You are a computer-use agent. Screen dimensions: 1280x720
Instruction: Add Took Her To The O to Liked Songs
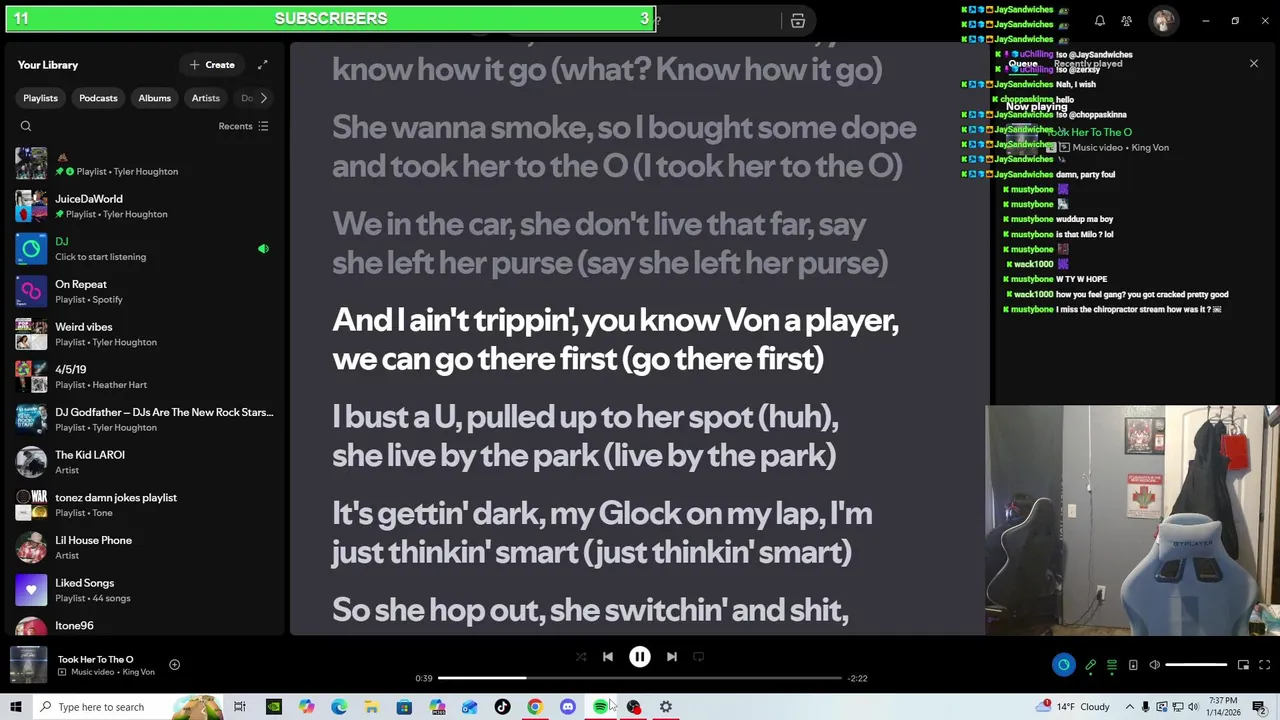174,664
